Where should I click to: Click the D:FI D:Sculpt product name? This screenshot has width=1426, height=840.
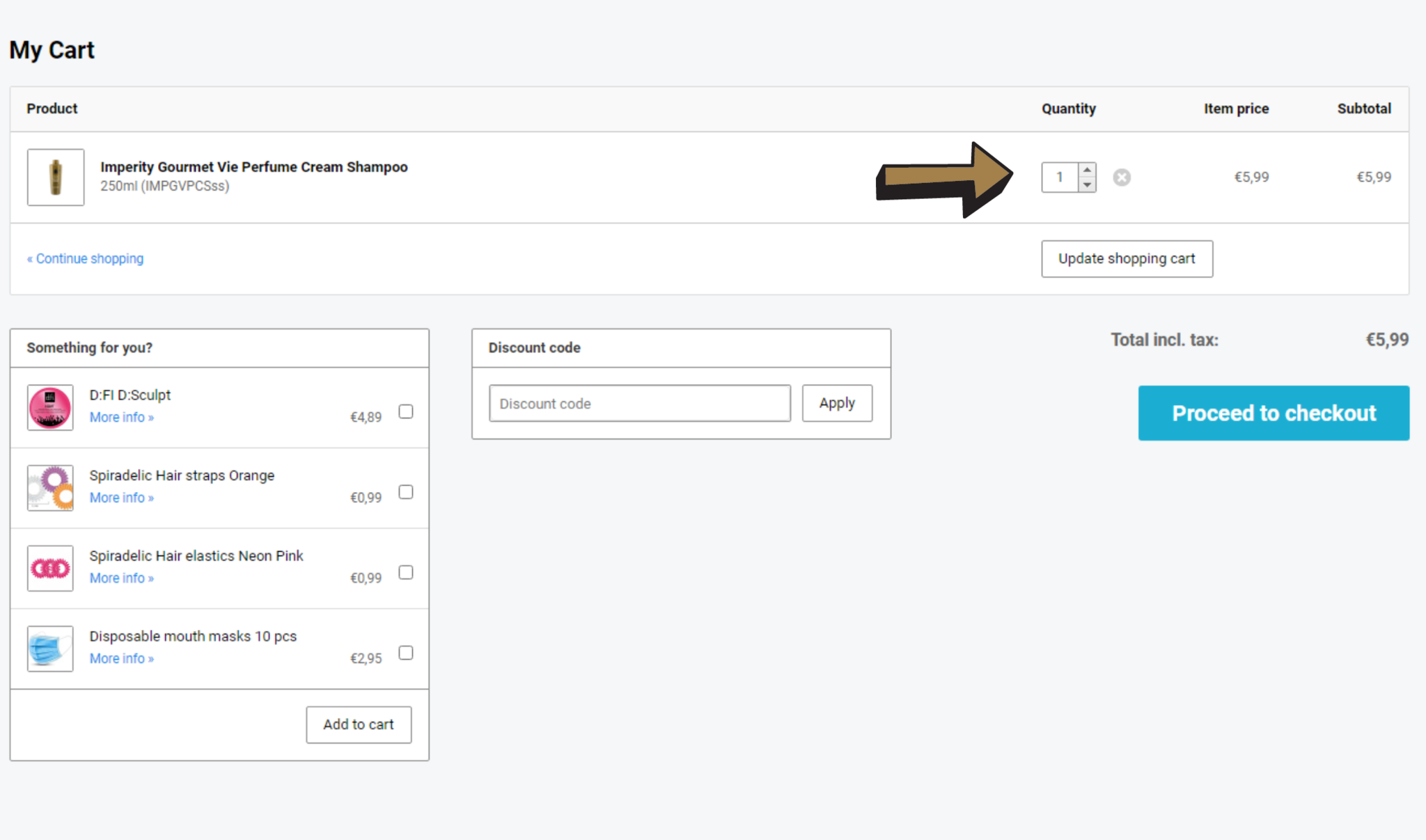pos(130,395)
